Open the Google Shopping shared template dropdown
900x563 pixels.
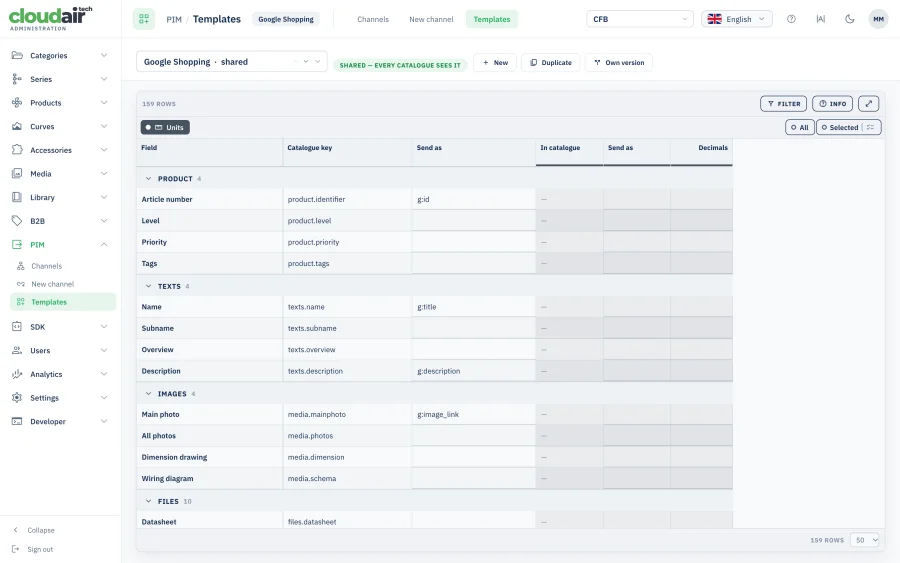(x=232, y=62)
